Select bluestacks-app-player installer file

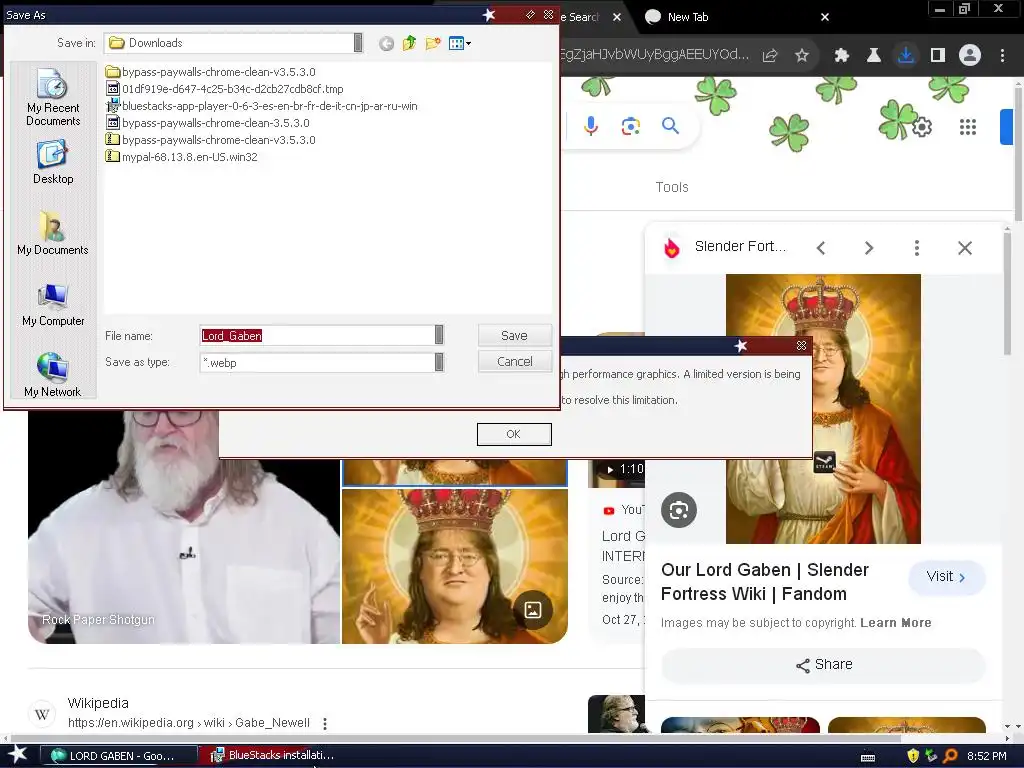click(261, 106)
